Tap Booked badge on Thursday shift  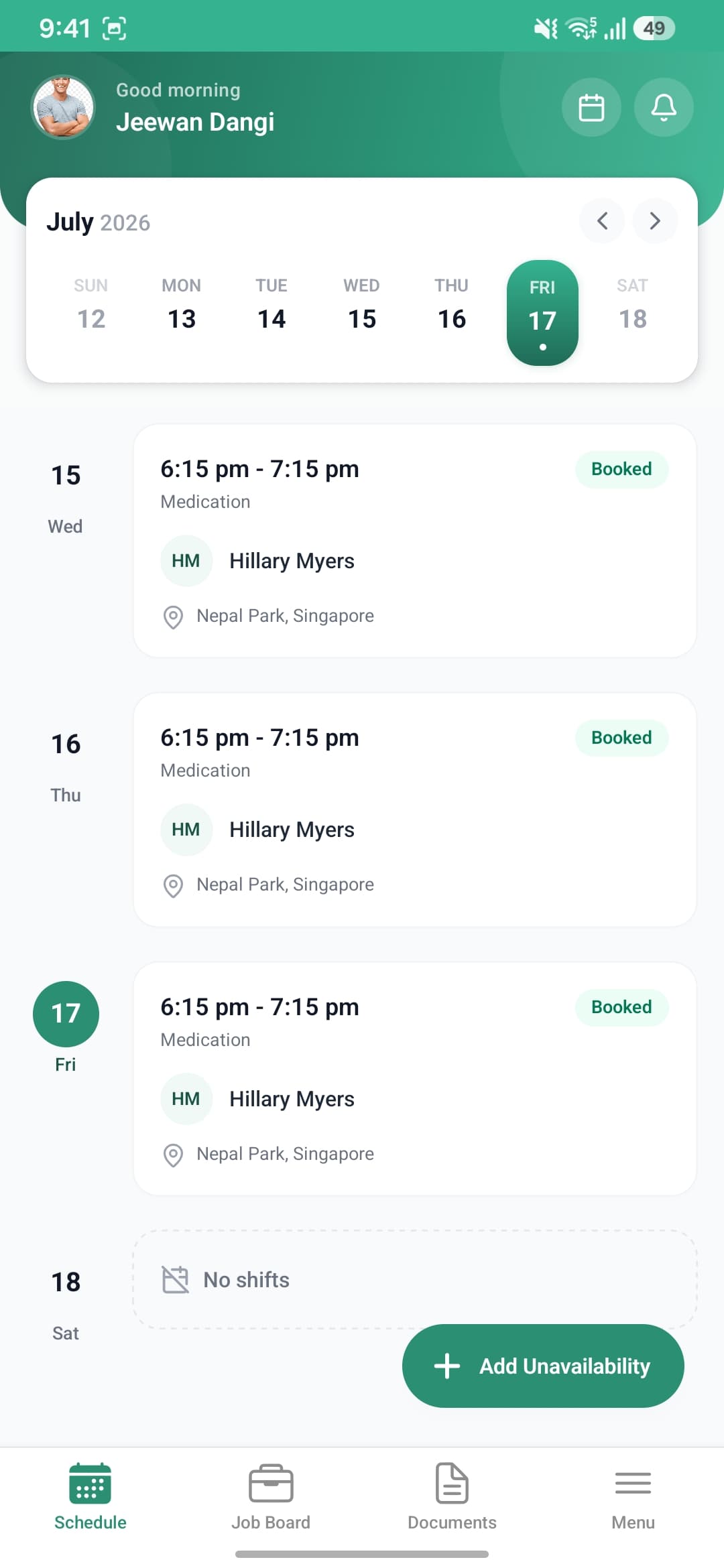pos(621,738)
